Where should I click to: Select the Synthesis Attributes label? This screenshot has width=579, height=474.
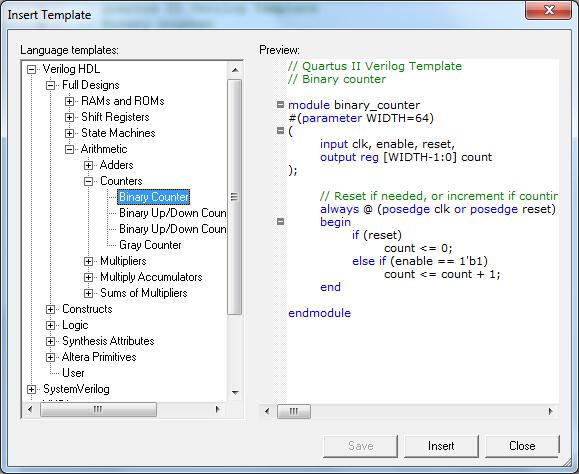pos(108,341)
